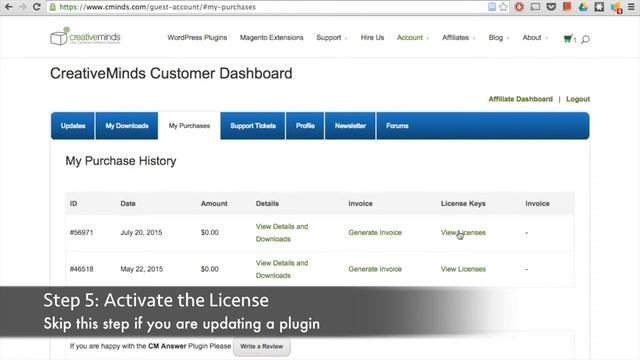This screenshot has height=360, width=640.
Task: Click the multicolor extension icon with badge
Action: (616, 7)
